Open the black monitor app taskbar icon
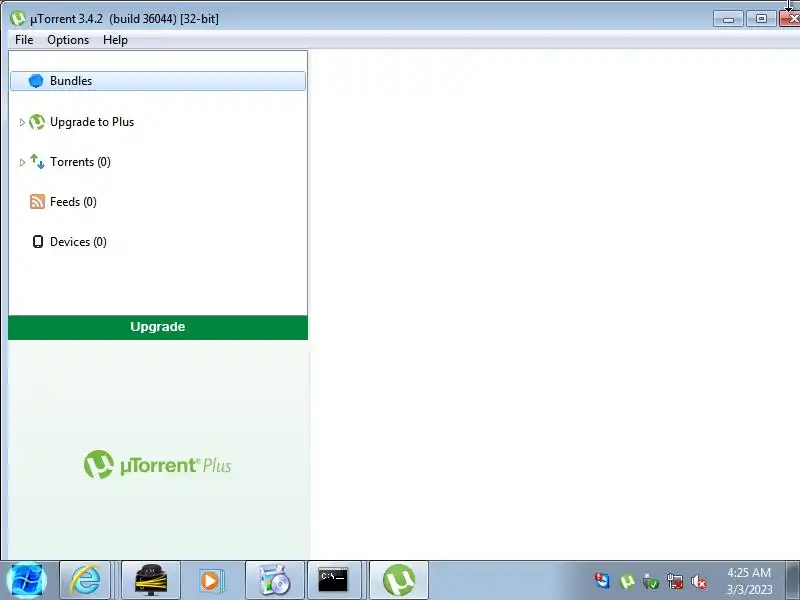Image resolution: width=800 pixels, height=600 pixels. [151, 580]
